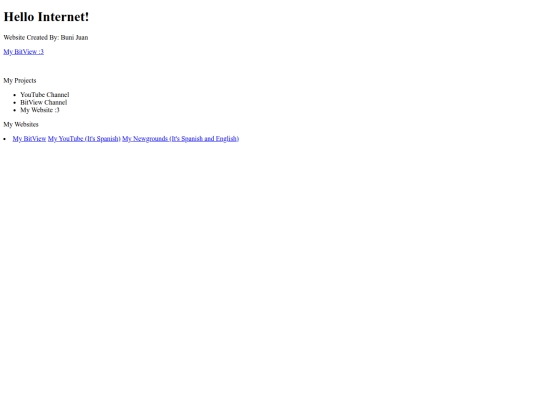
Task: Open the My YouTube (It's Spanish) link
Action: tap(84, 138)
